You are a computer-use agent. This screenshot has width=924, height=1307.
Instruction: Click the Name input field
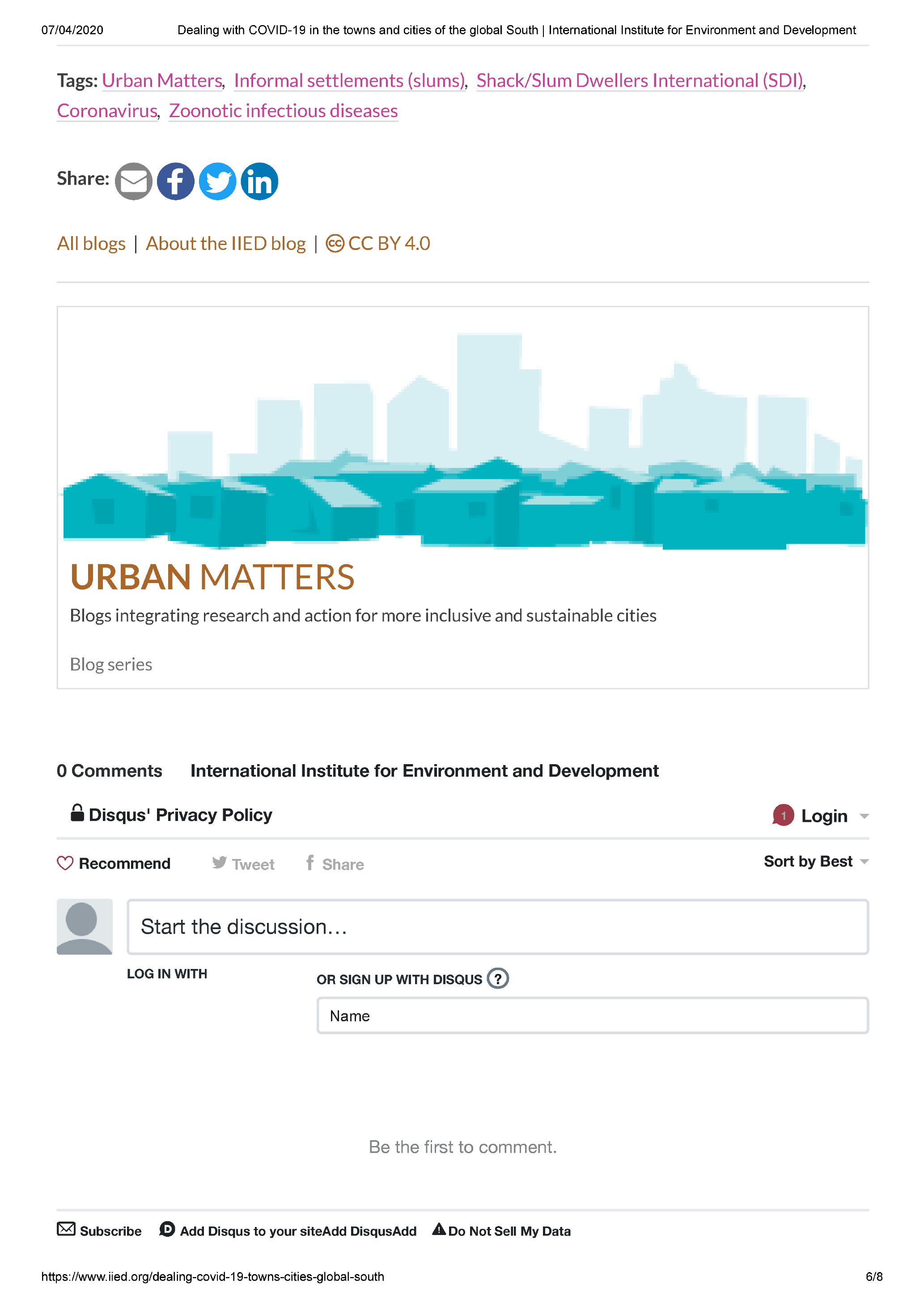tap(592, 1015)
